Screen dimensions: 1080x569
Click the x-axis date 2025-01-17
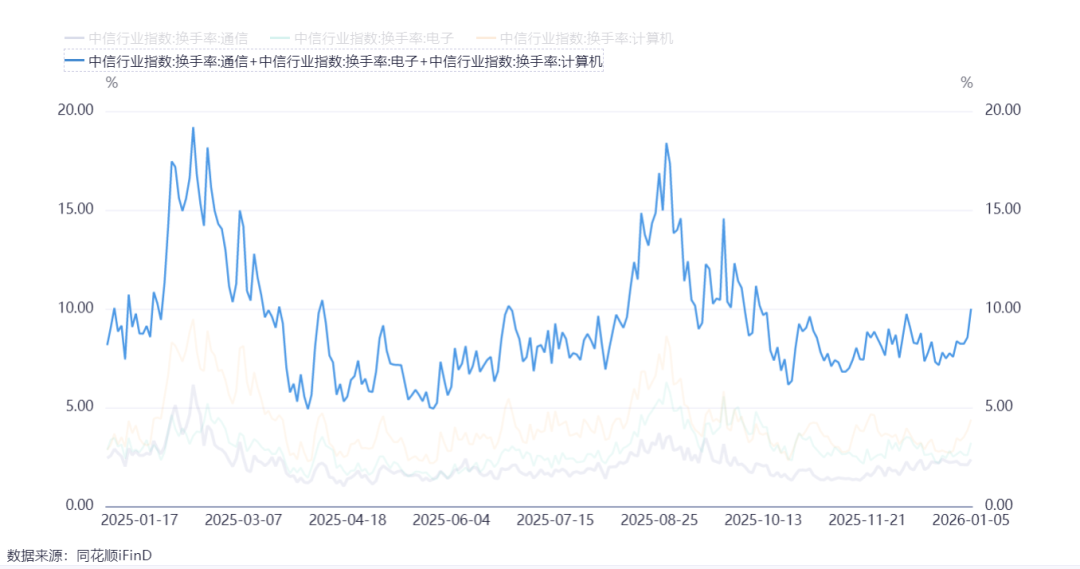(139, 519)
